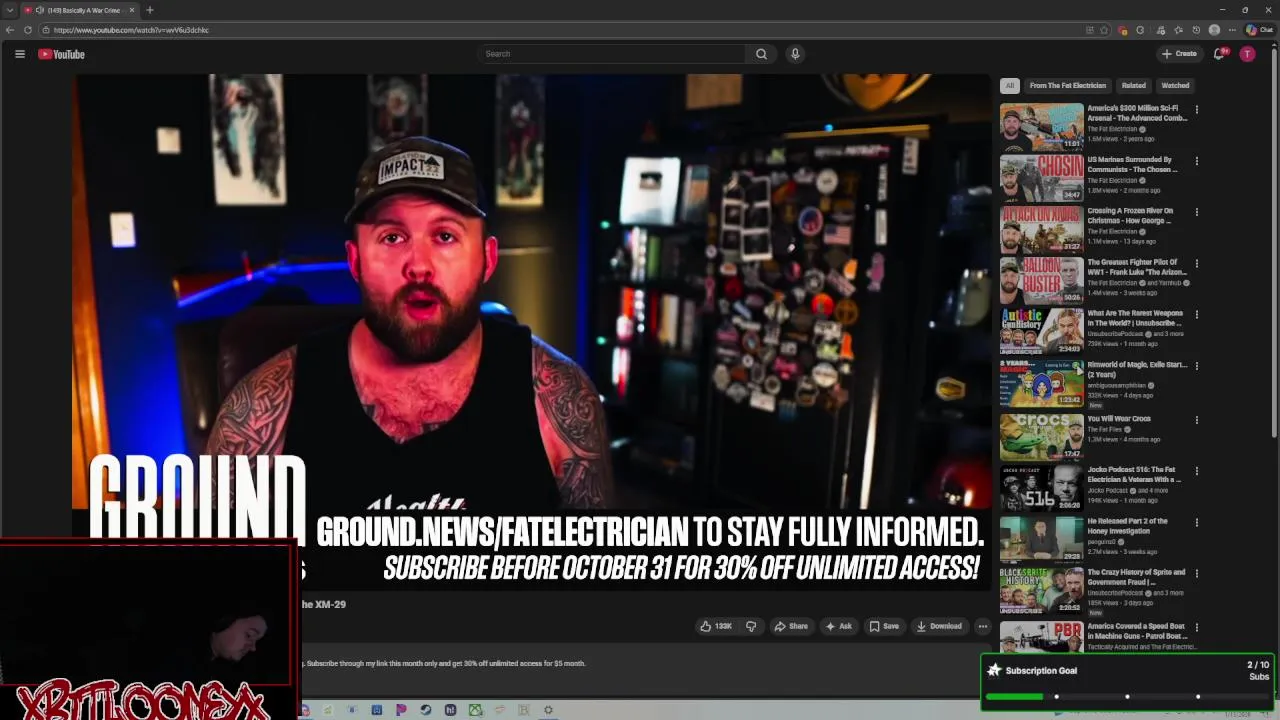1280x720 pixels.
Task: Open browser settings and more ellipsis
Action: tap(1232, 30)
